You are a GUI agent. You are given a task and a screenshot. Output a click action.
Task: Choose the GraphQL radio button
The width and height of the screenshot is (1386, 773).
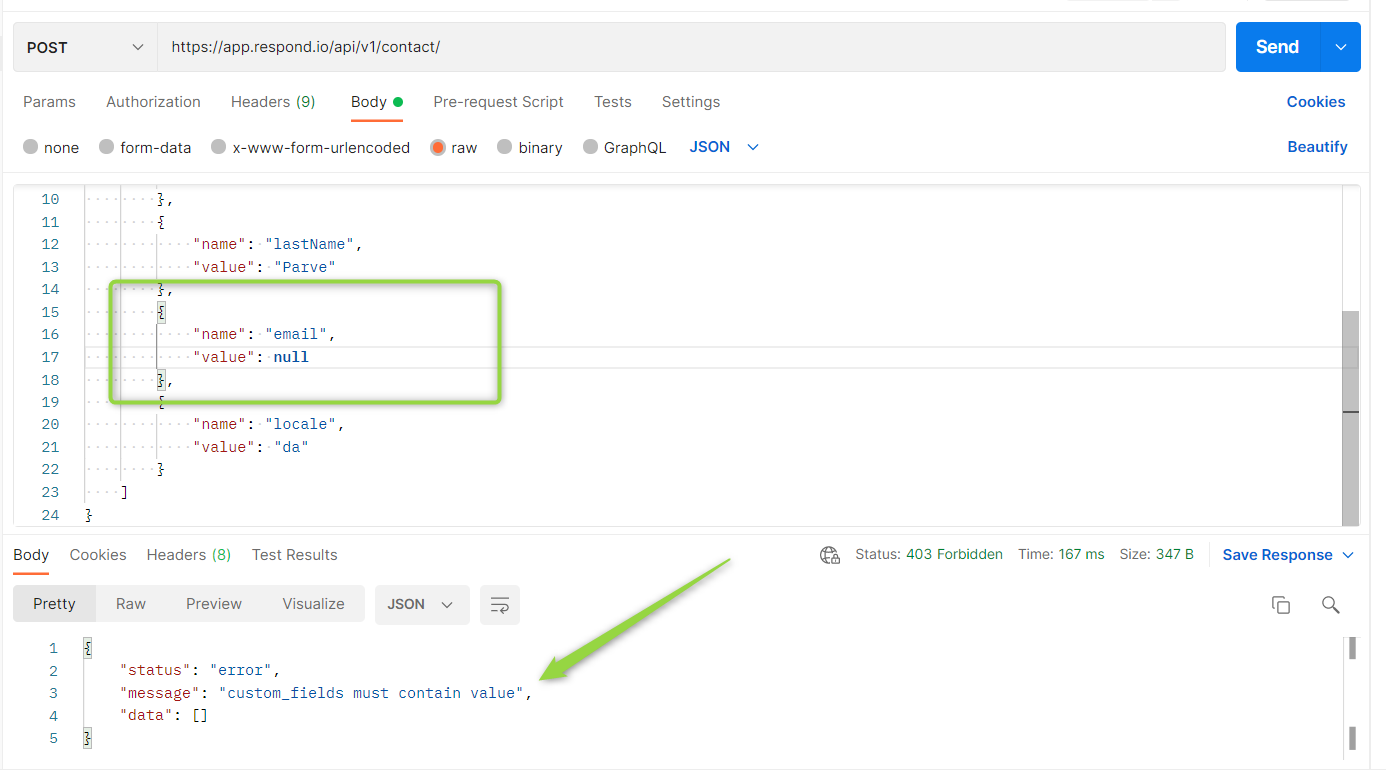tap(591, 147)
